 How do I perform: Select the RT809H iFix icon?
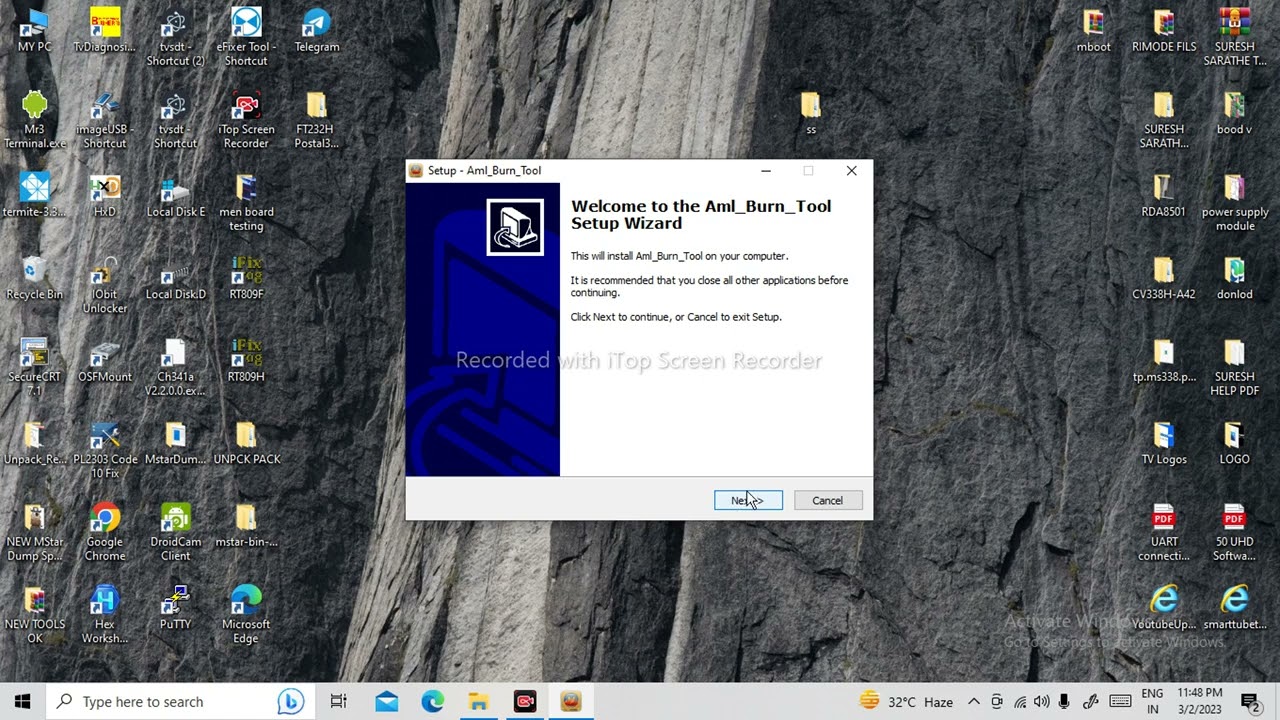[246, 360]
